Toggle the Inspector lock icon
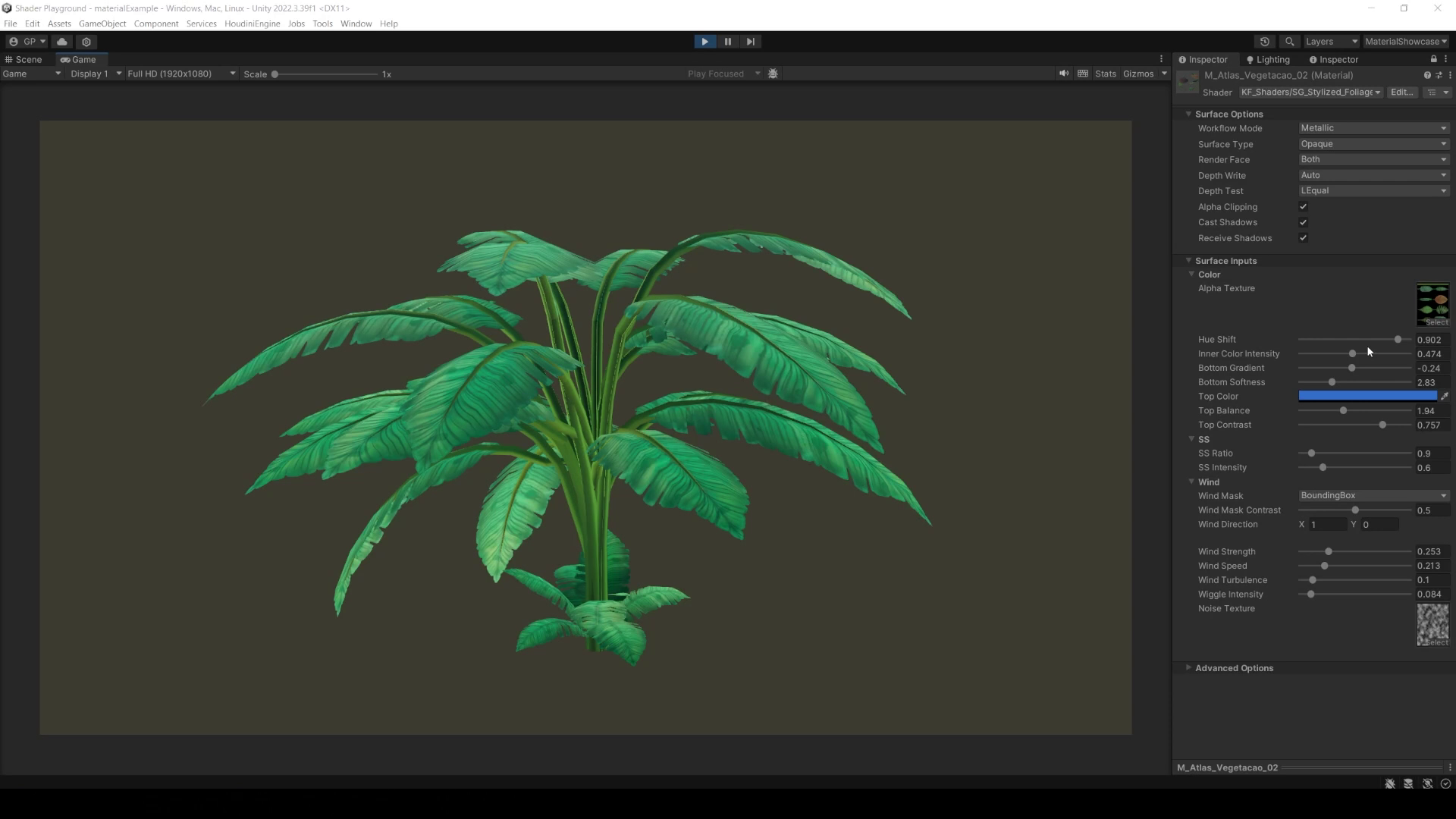 [1433, 59]
